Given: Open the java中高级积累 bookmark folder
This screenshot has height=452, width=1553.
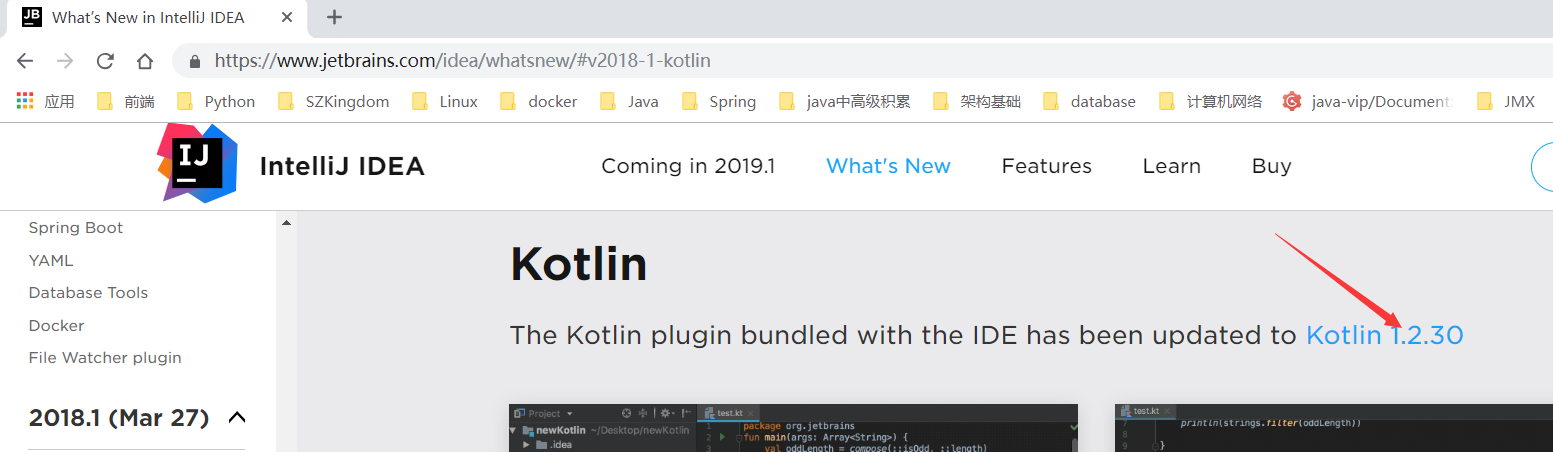Looking at the screenshot, I should [x=844, y=101].
